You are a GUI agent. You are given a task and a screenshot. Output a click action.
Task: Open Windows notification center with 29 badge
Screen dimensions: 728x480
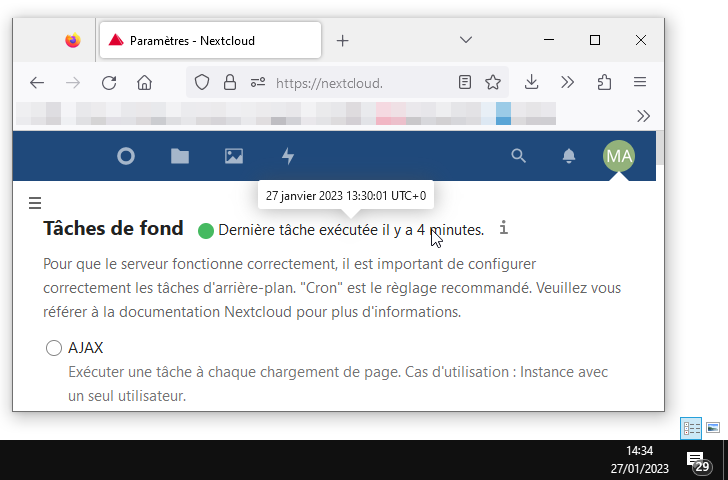click(698, 462)
